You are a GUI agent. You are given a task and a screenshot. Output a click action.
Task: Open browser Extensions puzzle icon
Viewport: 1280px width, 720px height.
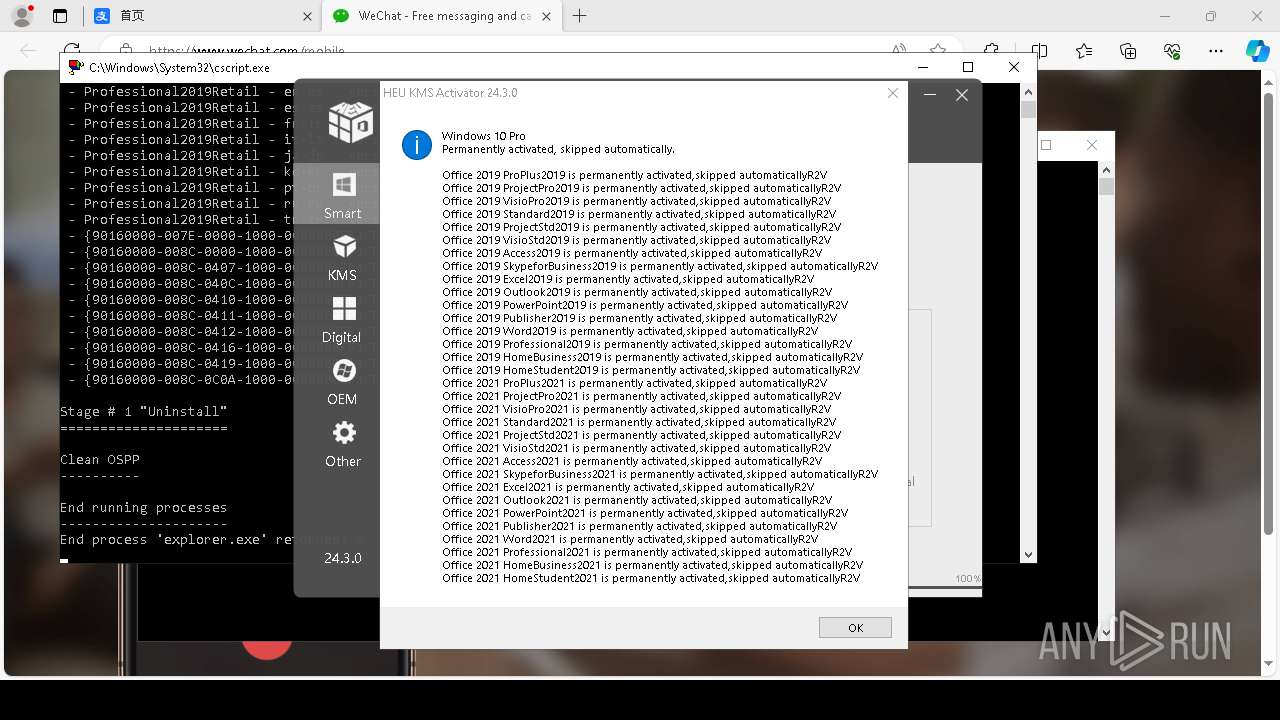991,51
